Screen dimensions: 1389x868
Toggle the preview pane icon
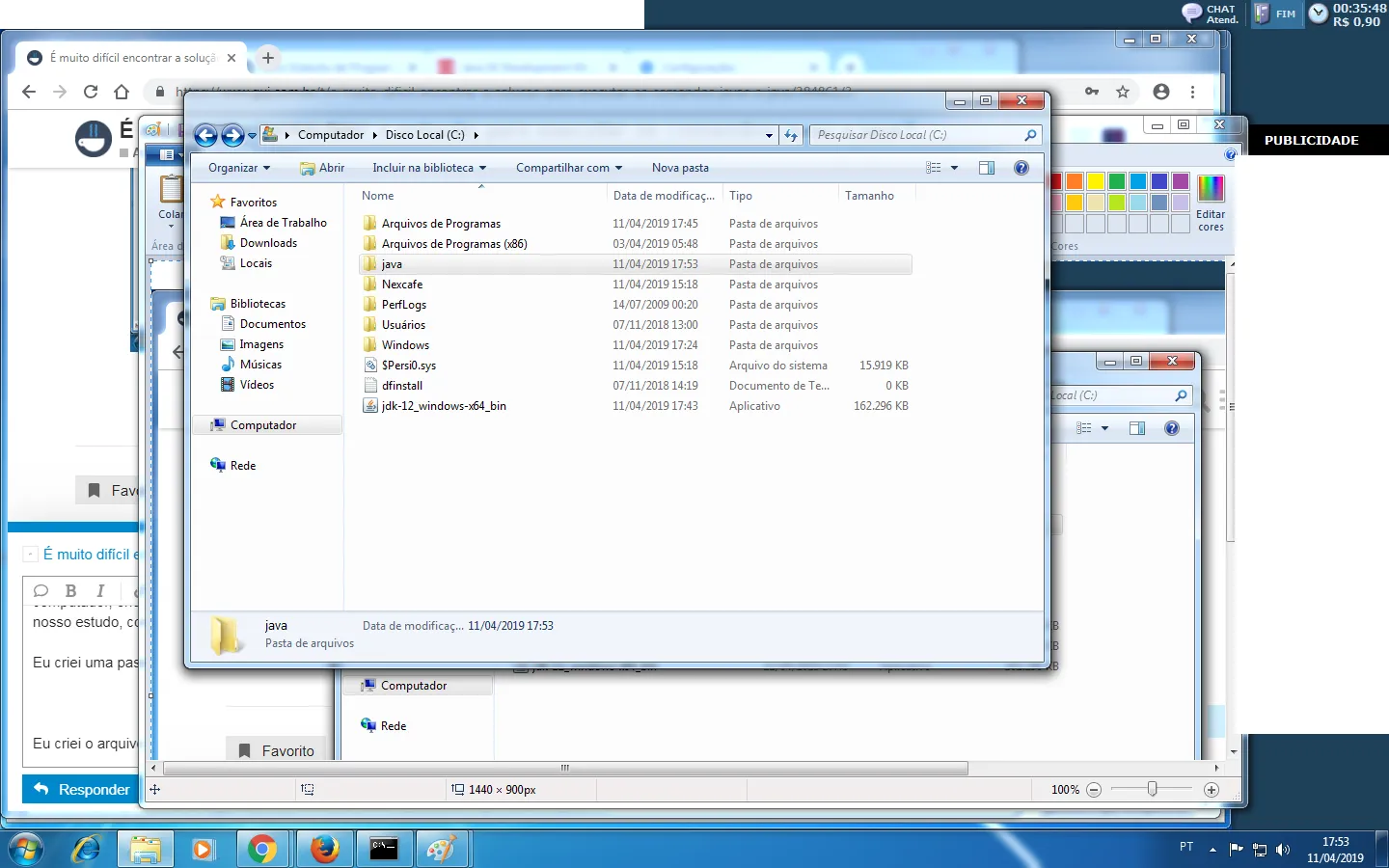click(x=986, y=168)
